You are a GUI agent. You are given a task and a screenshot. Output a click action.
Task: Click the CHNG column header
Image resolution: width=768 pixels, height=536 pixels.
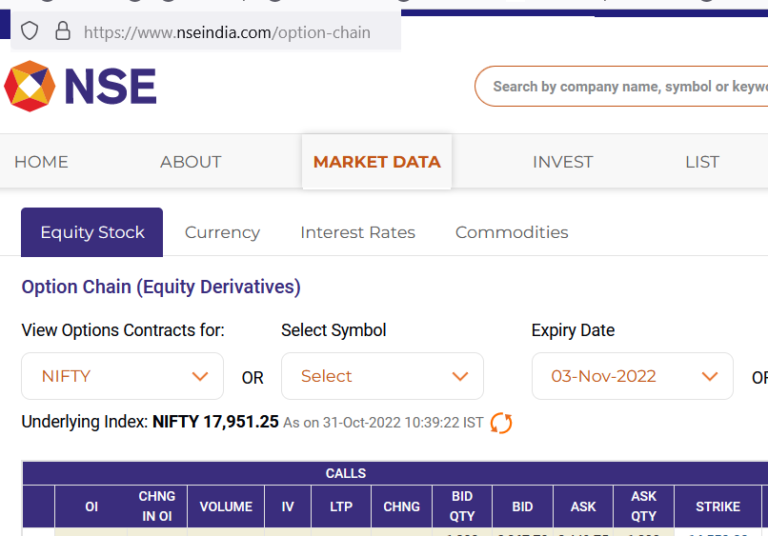coord(402,506)
